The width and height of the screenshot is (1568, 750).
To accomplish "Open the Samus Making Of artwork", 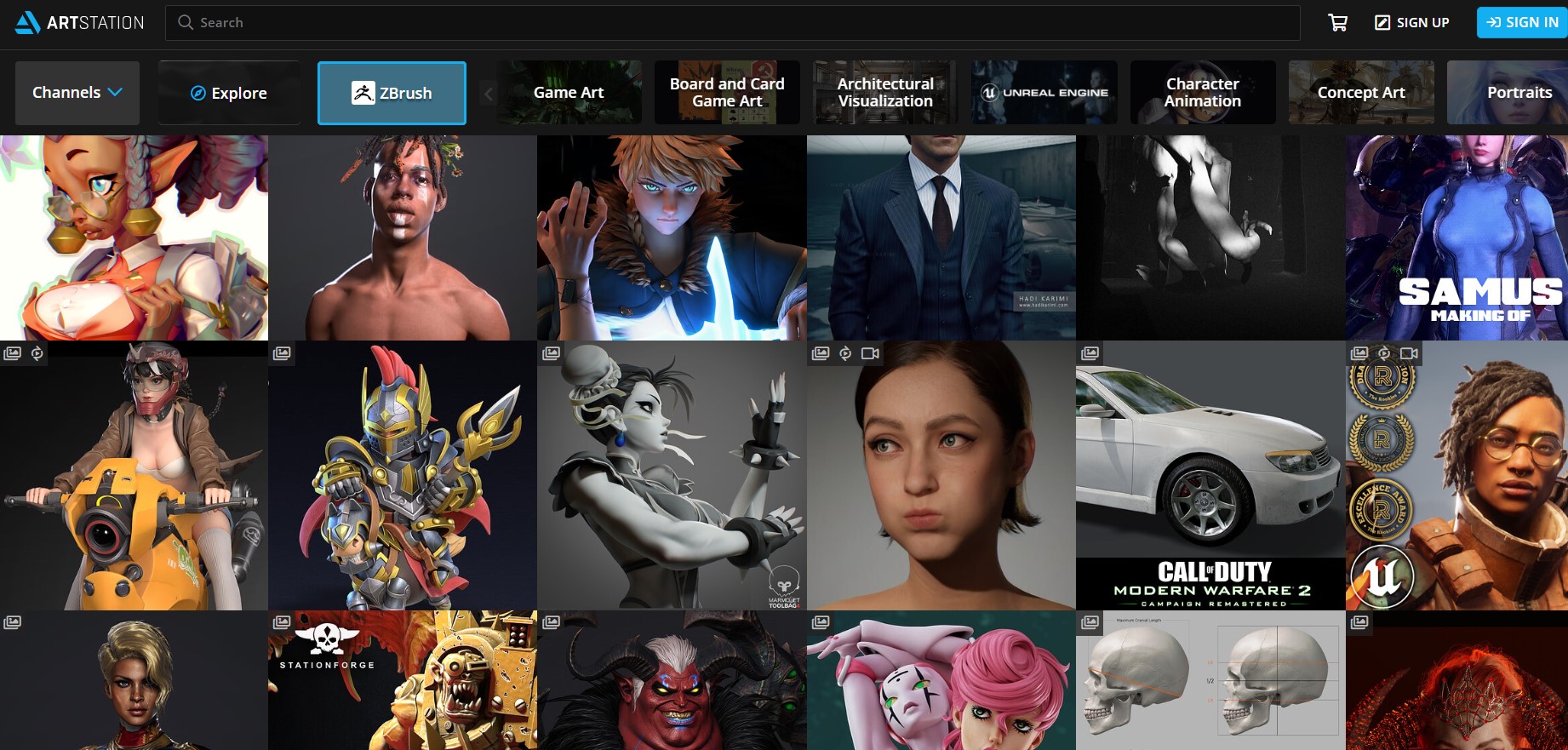I will (1456, 238).
